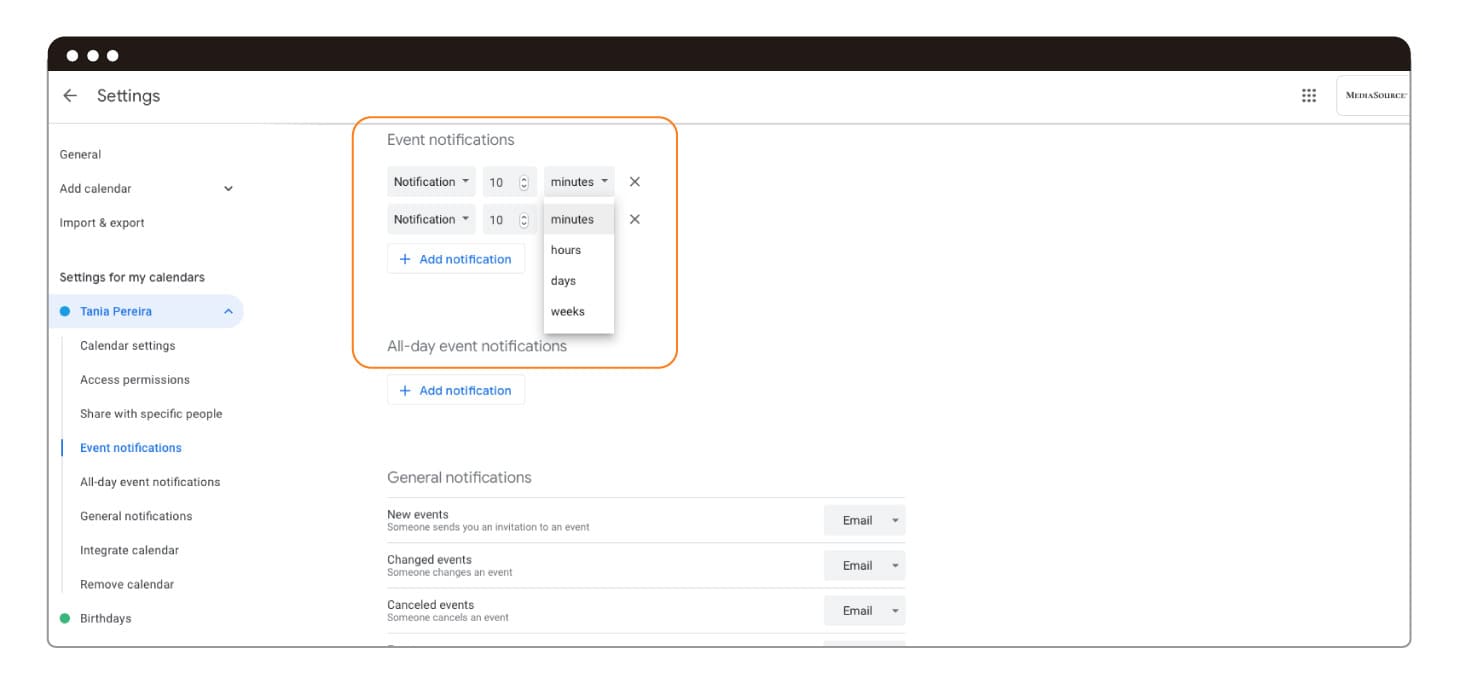Viewport: 1458px width, 675px height.
Task: Delete the second notification row using X
Action: (x=634, y=220)
